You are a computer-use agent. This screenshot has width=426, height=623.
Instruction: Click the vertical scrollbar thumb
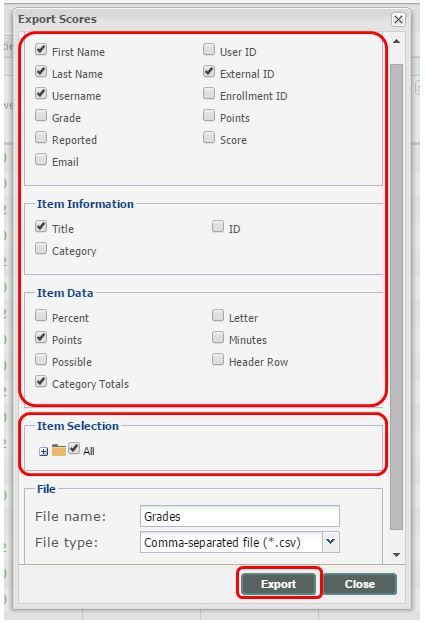click(396, 296)
